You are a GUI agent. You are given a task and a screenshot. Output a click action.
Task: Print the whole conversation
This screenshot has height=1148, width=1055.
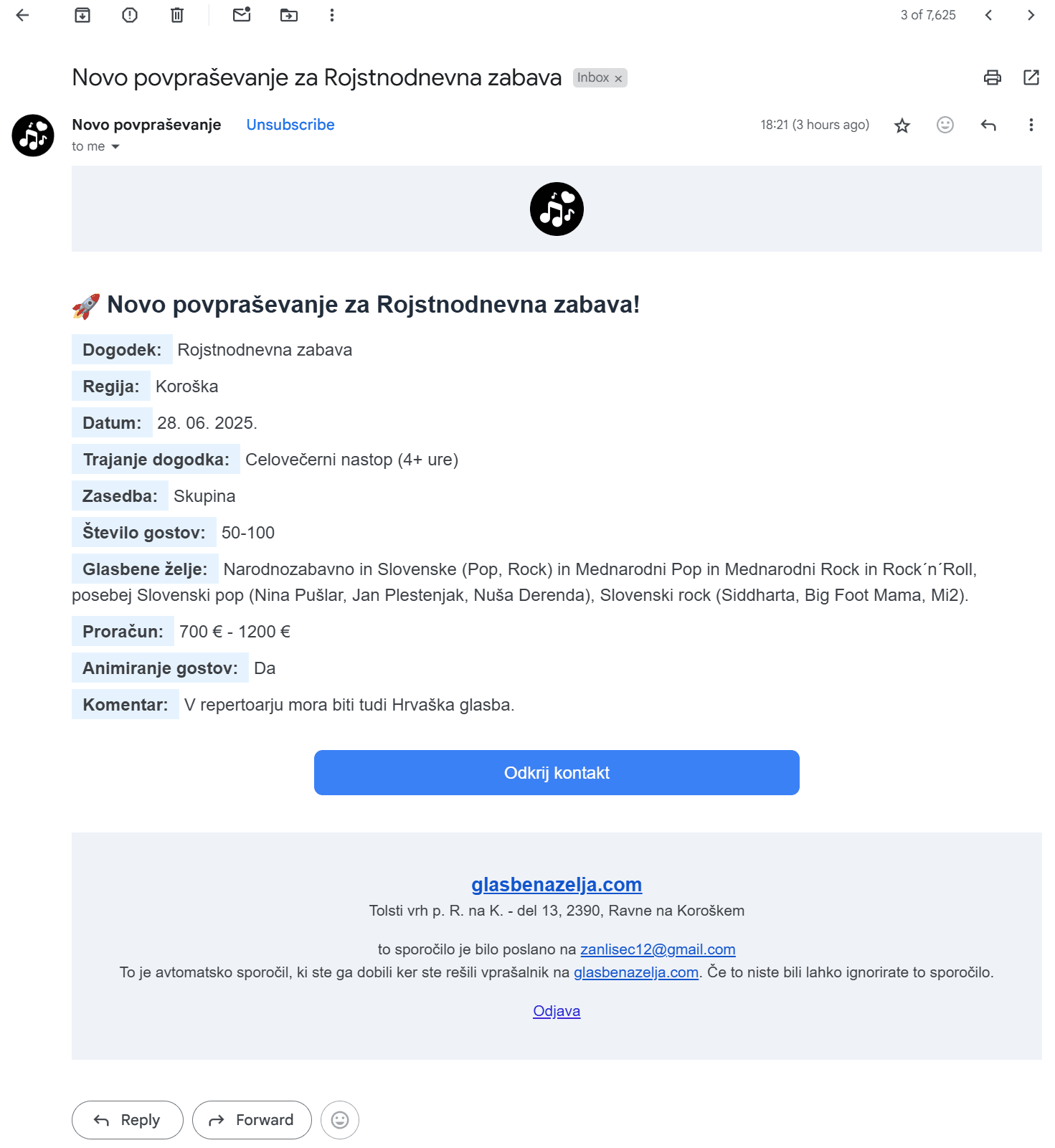click(993, 77)
